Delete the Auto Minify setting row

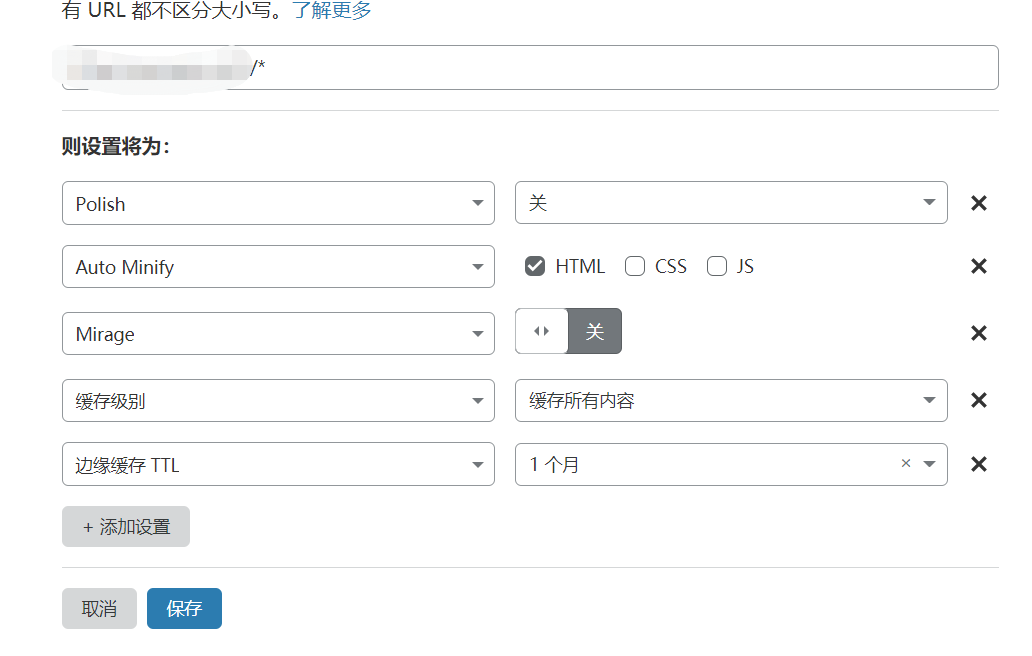click(x=979, y=267)
